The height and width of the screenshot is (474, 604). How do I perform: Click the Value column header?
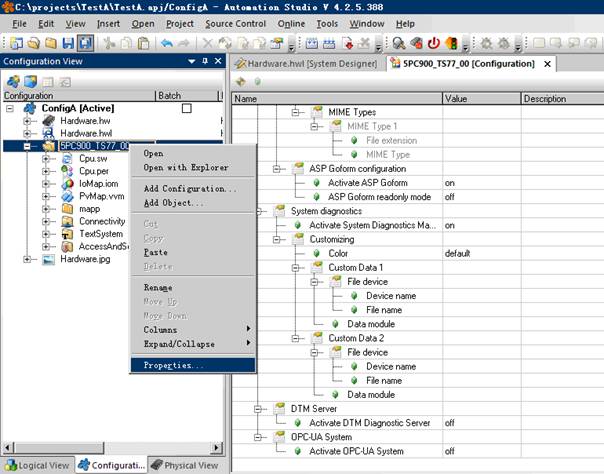456,99
